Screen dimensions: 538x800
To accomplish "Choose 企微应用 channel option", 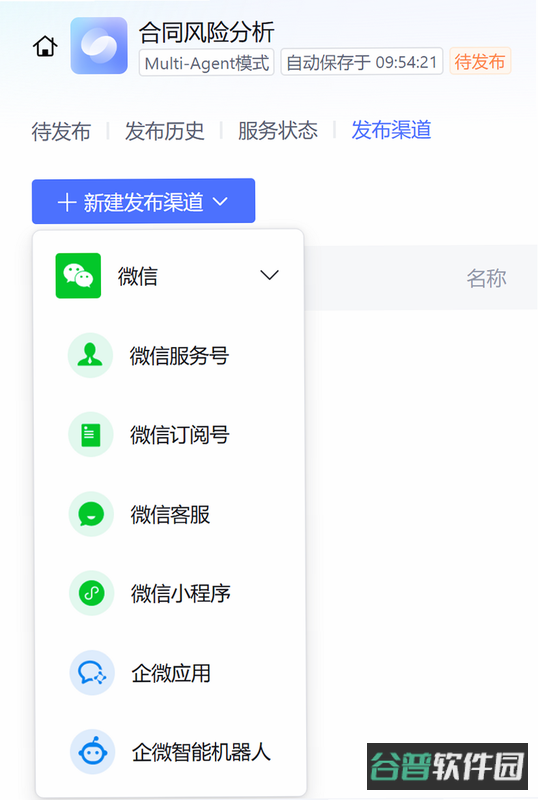I will (x=170, y=673).
